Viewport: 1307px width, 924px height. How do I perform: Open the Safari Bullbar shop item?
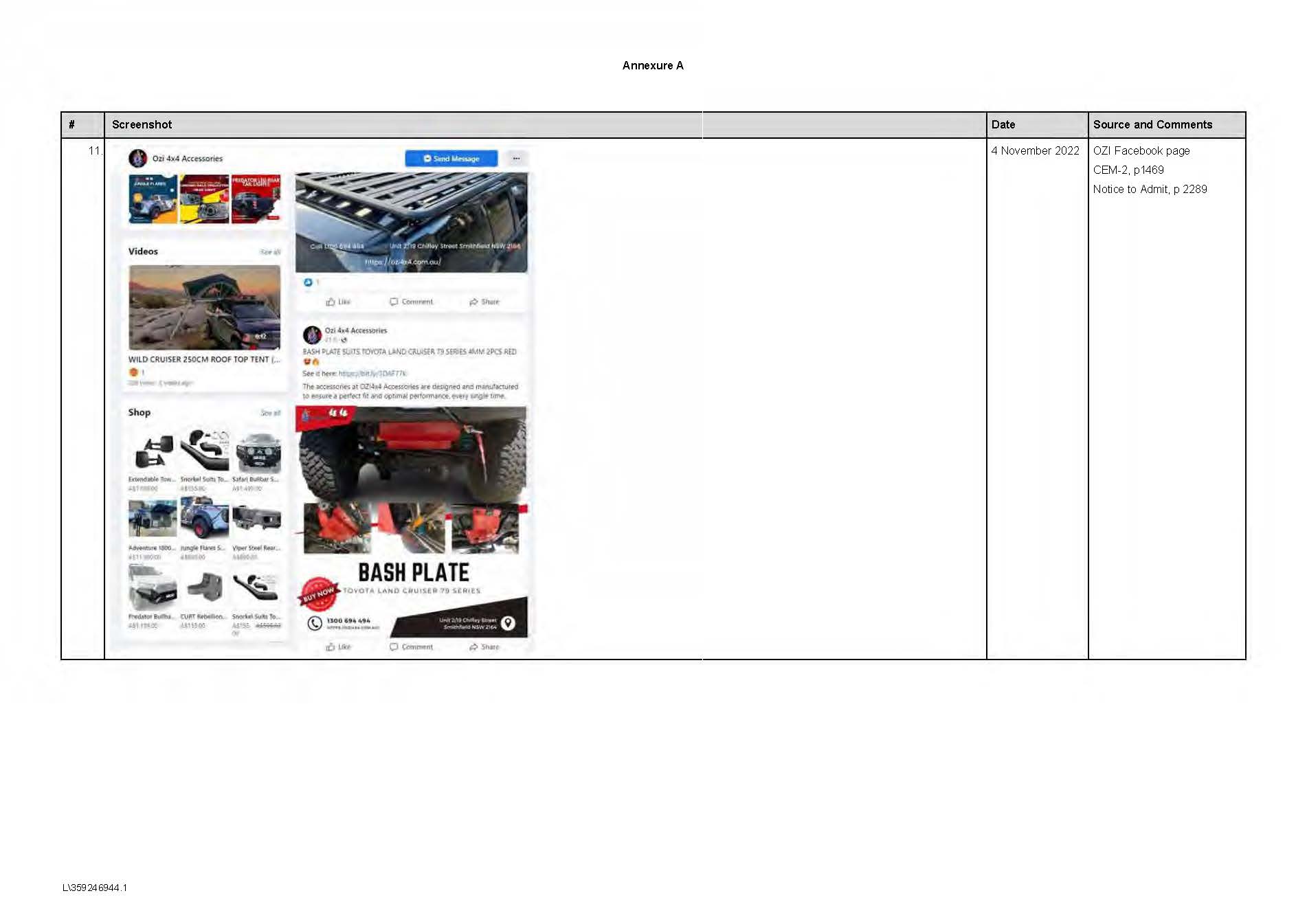pos(256,458)
